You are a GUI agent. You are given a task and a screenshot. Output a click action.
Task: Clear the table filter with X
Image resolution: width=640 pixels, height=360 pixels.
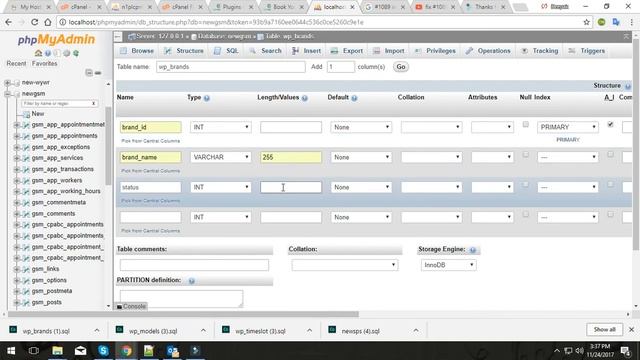pos(93,104)
